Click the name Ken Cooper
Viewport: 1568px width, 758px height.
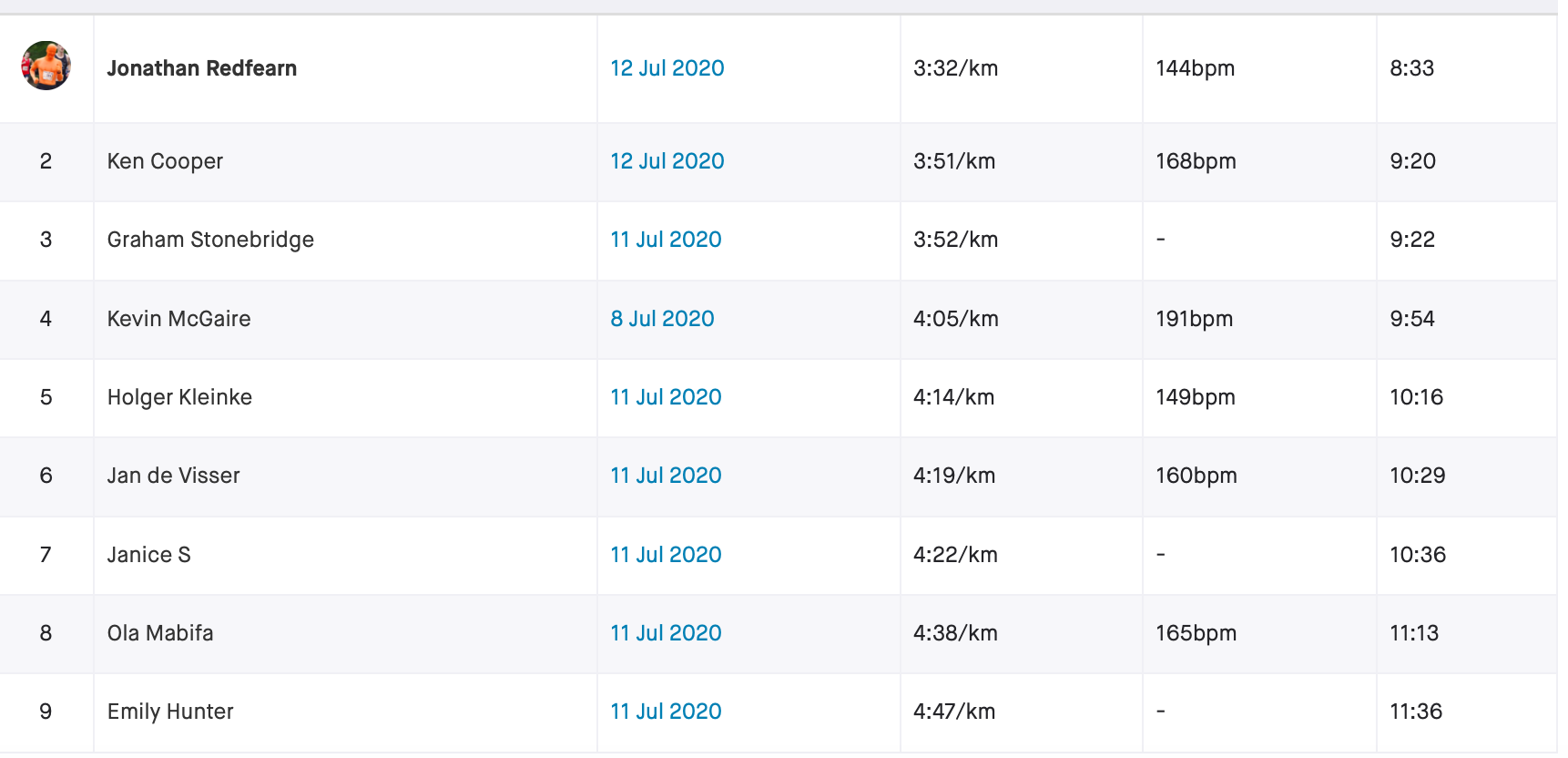(x=165, y=161)
